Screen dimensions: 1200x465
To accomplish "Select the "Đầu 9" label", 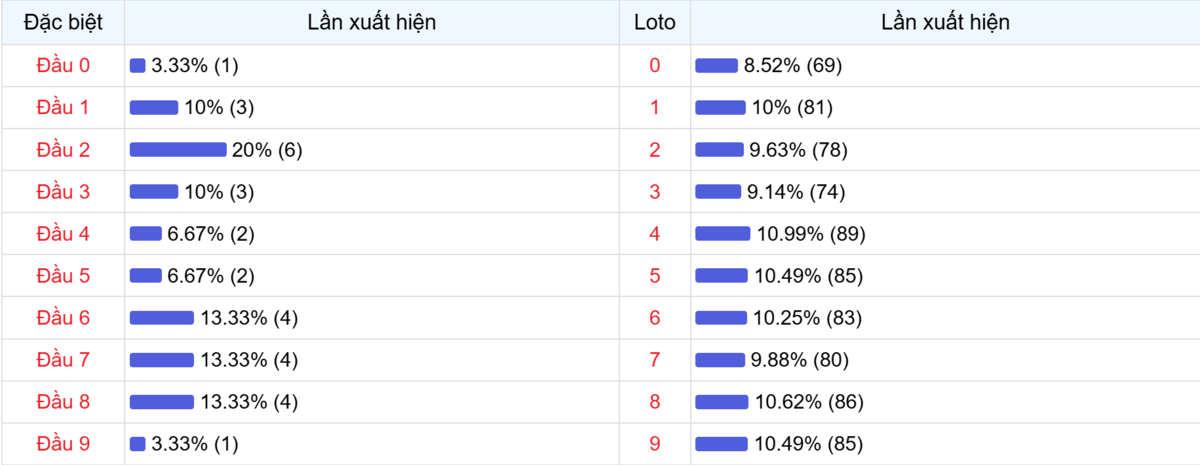I will pos(63,444).
